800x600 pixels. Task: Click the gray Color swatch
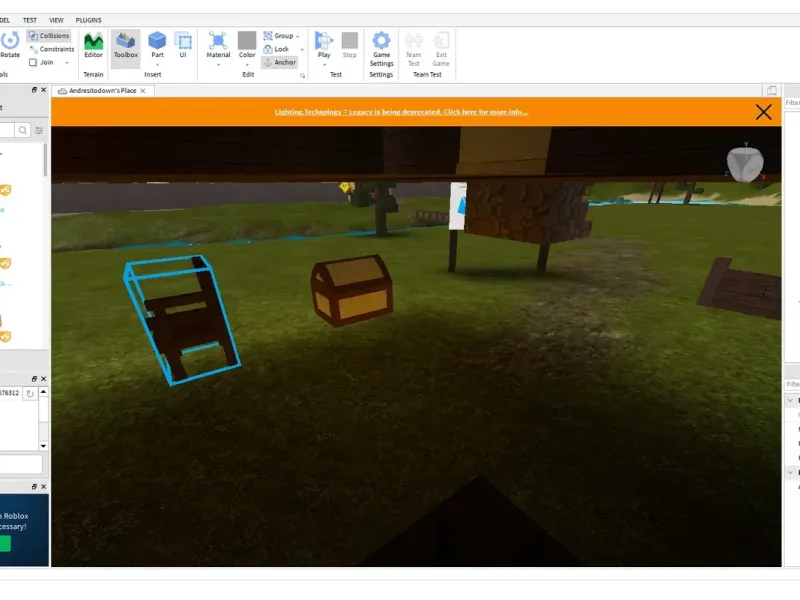tap(247, 41)
